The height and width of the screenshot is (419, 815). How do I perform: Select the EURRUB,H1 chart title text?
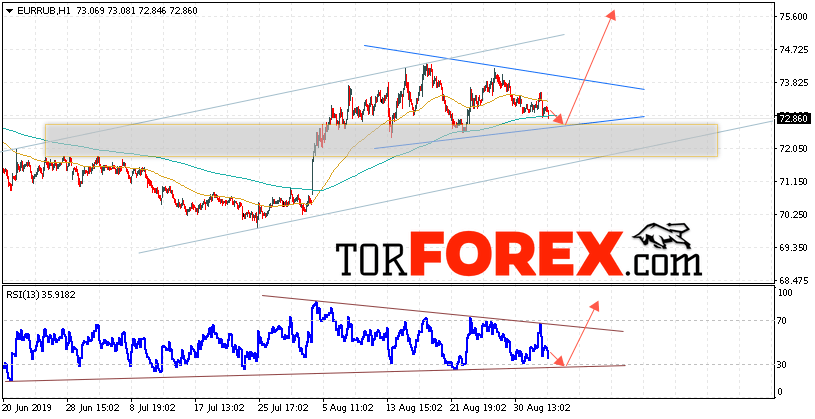point(42,10)
